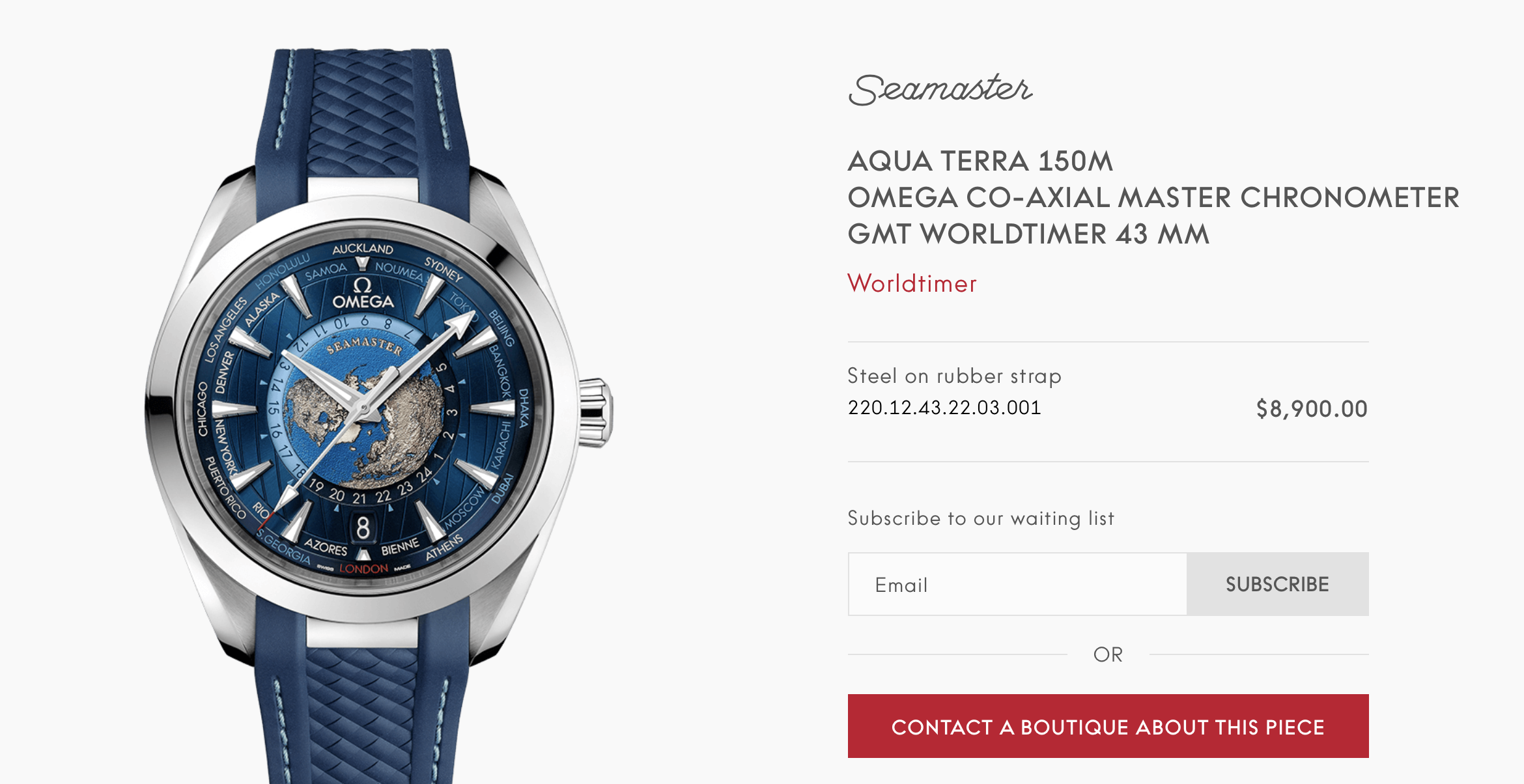Click the watch crown
Screen dimensions: 1524x784
click(x=595, y=412)
